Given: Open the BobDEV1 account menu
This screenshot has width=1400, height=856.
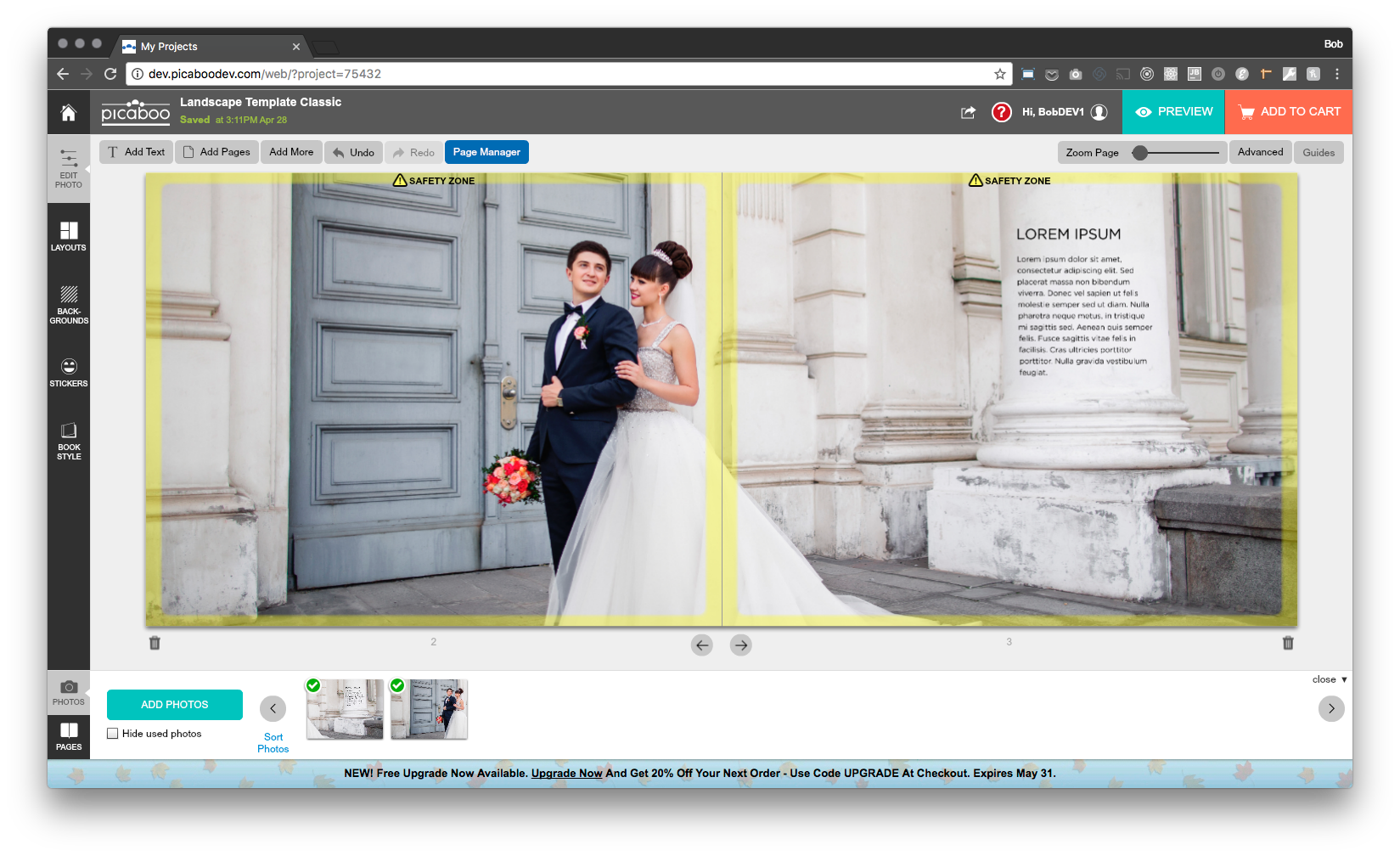Looking at the screenshot, I should point(1064,112).
